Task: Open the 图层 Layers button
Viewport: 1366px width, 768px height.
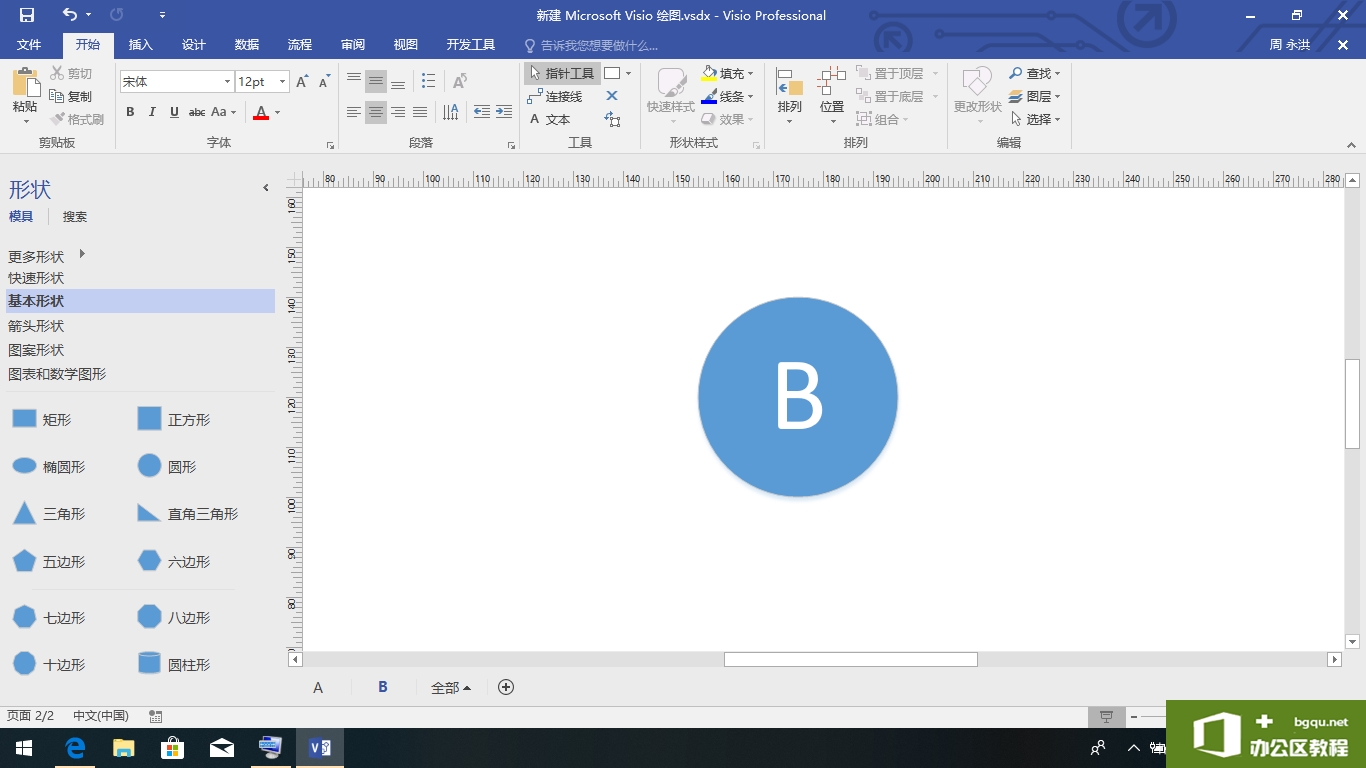Action: tap(1034, 96)
